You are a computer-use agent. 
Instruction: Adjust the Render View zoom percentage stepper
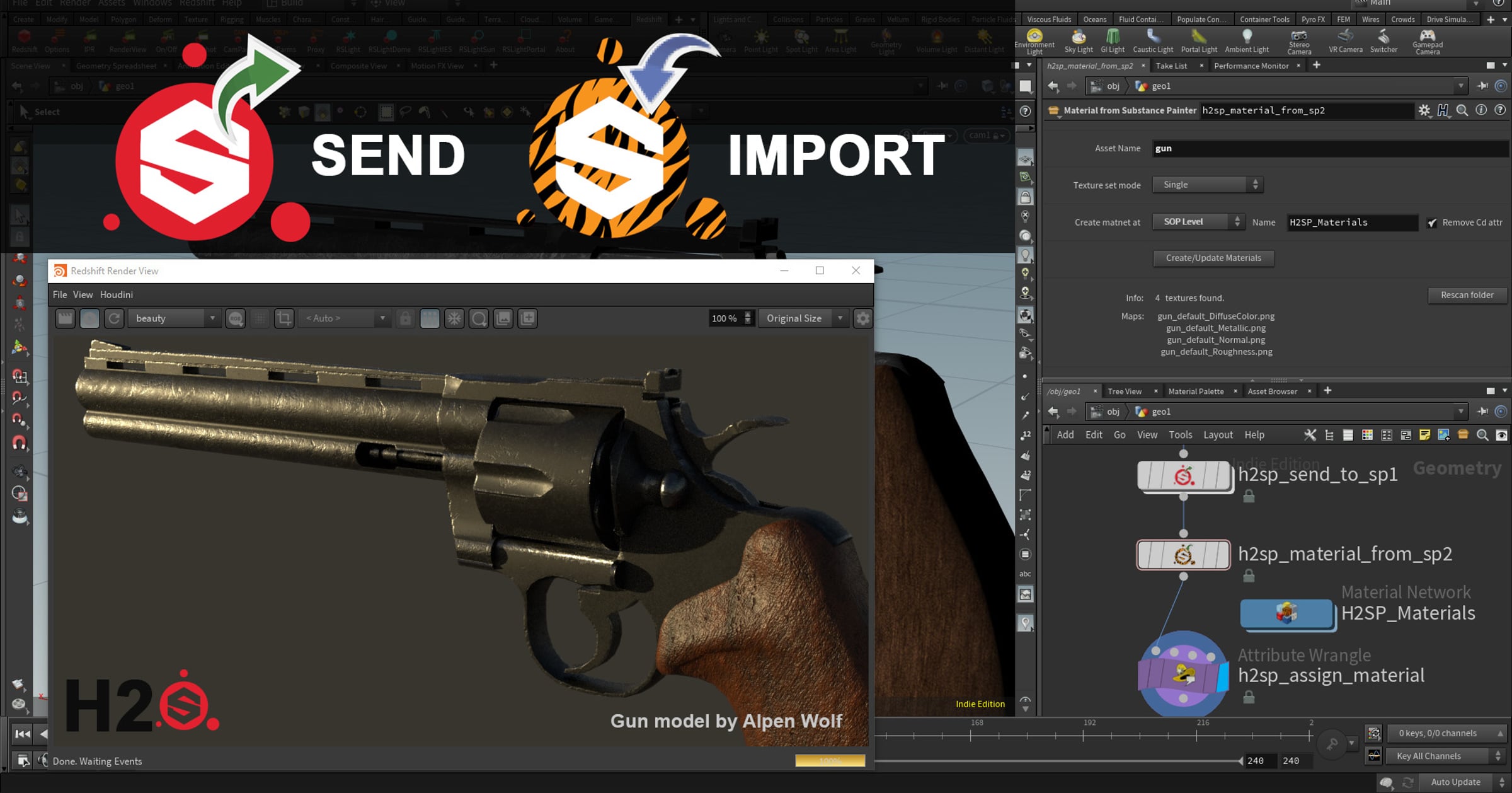point(748,318)
